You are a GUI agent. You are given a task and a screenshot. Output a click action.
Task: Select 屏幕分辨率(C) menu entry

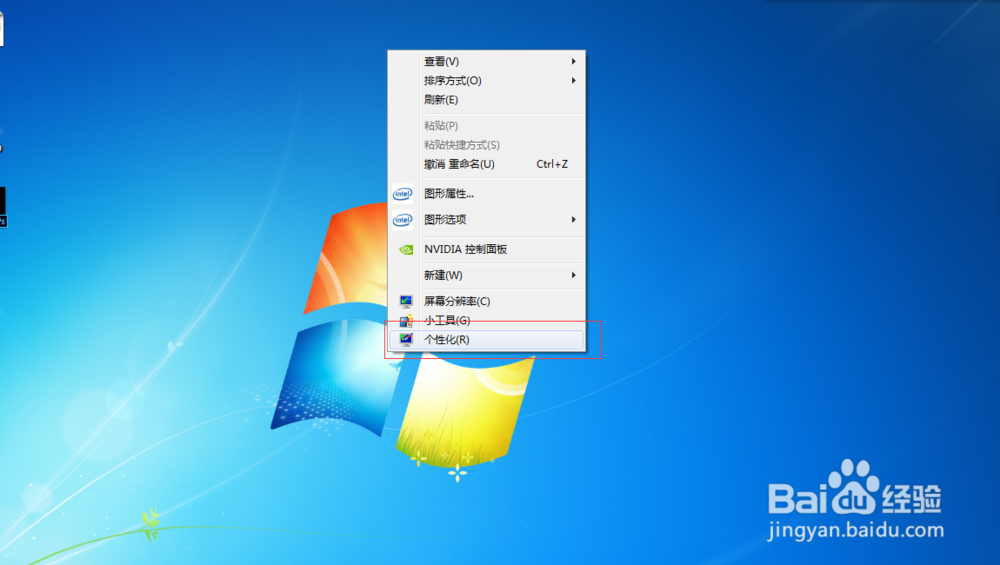coord(486,301)
